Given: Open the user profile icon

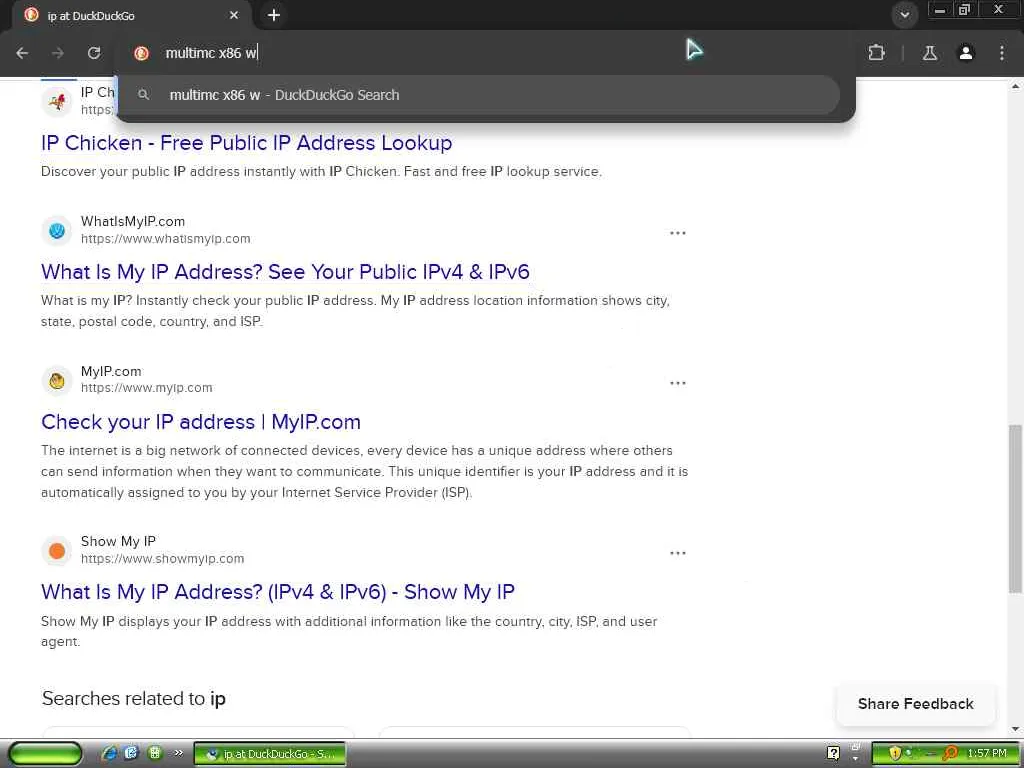Looking at the screenshot, I should pyautogui.click(x=966, y=53).
